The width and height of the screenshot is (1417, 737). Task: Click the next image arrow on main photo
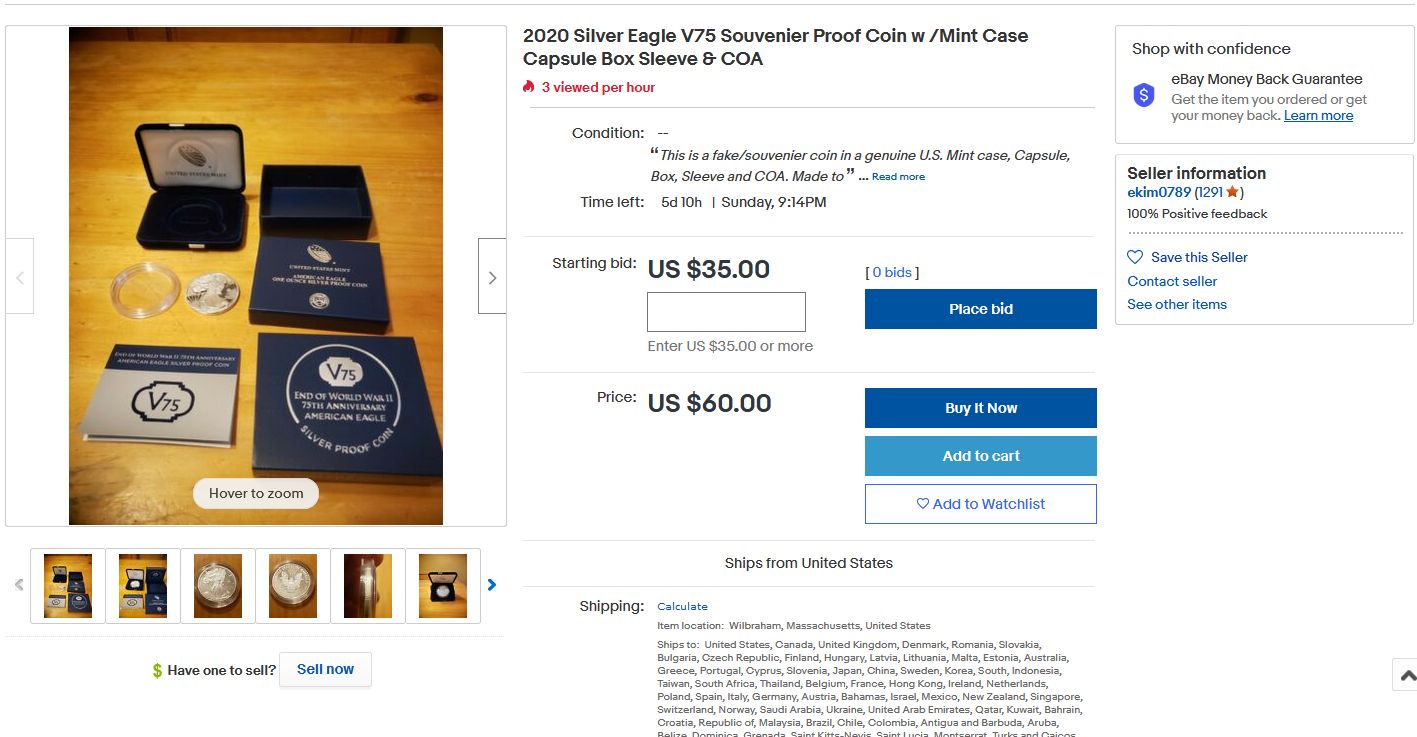pyautogui.click(x=492, y=277)
